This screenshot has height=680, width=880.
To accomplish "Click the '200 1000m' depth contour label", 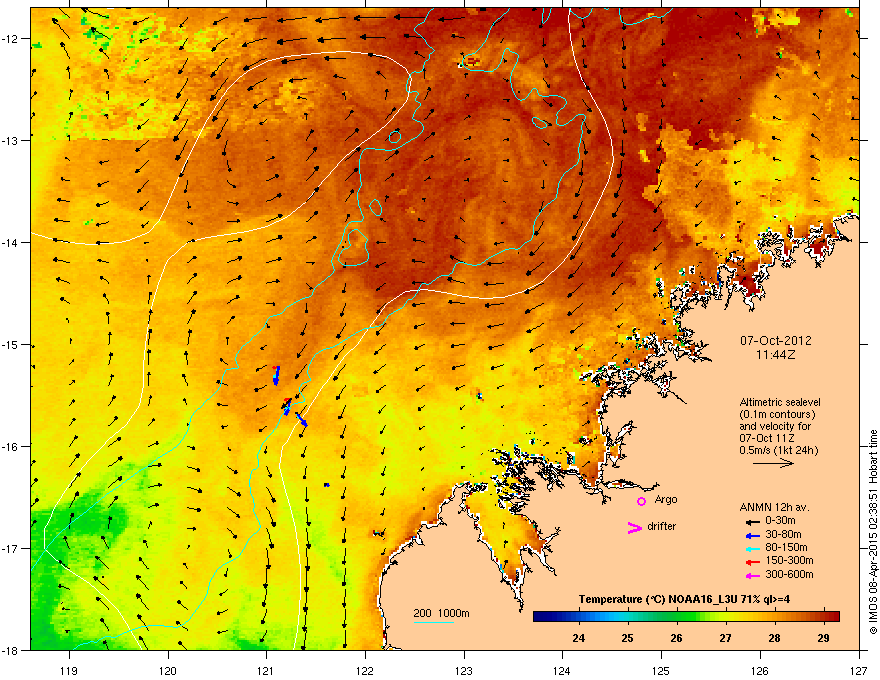I will click(441, 613).
